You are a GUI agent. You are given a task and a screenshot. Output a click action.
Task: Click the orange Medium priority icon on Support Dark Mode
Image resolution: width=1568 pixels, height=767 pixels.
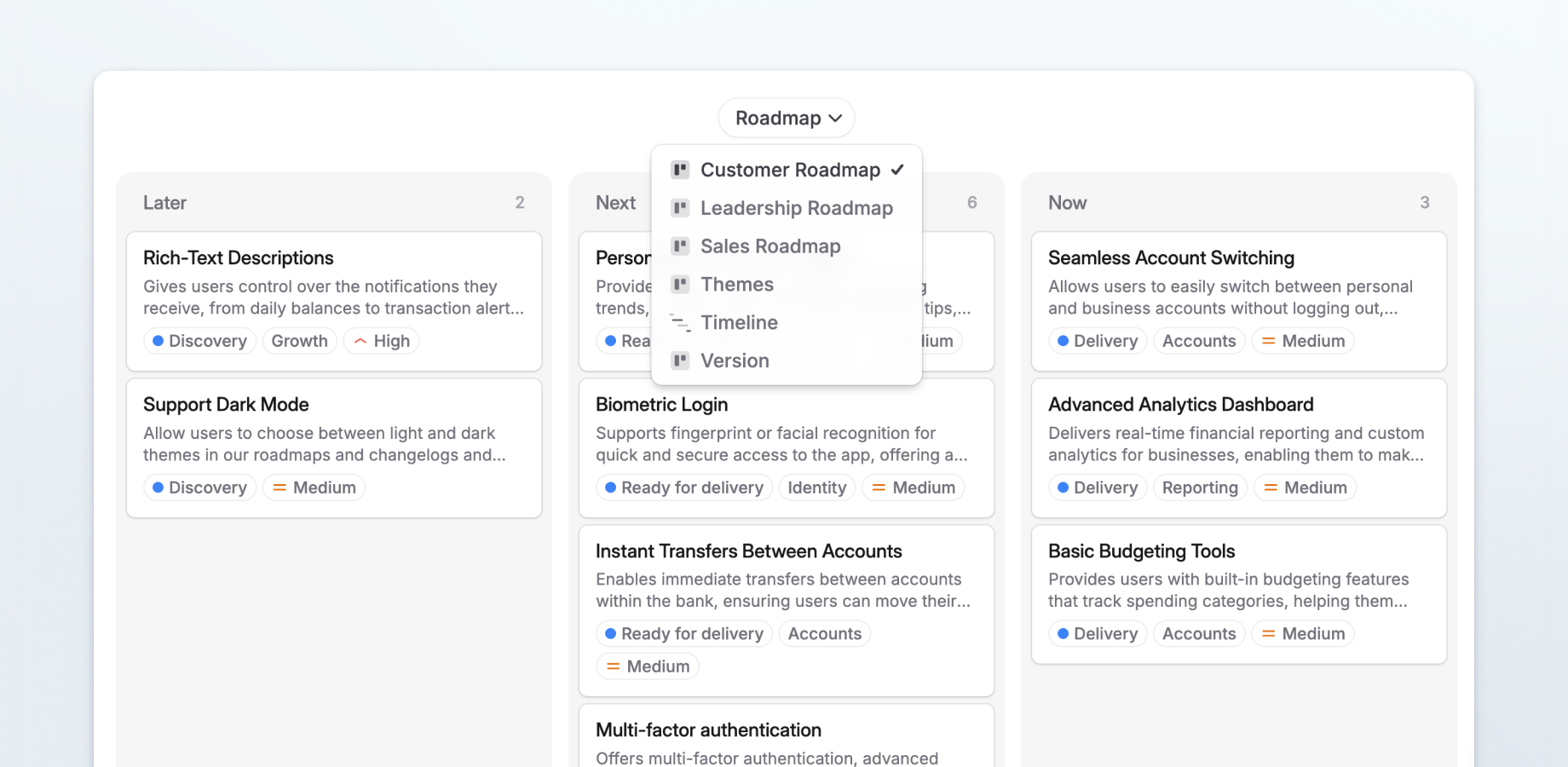(280, 487)
